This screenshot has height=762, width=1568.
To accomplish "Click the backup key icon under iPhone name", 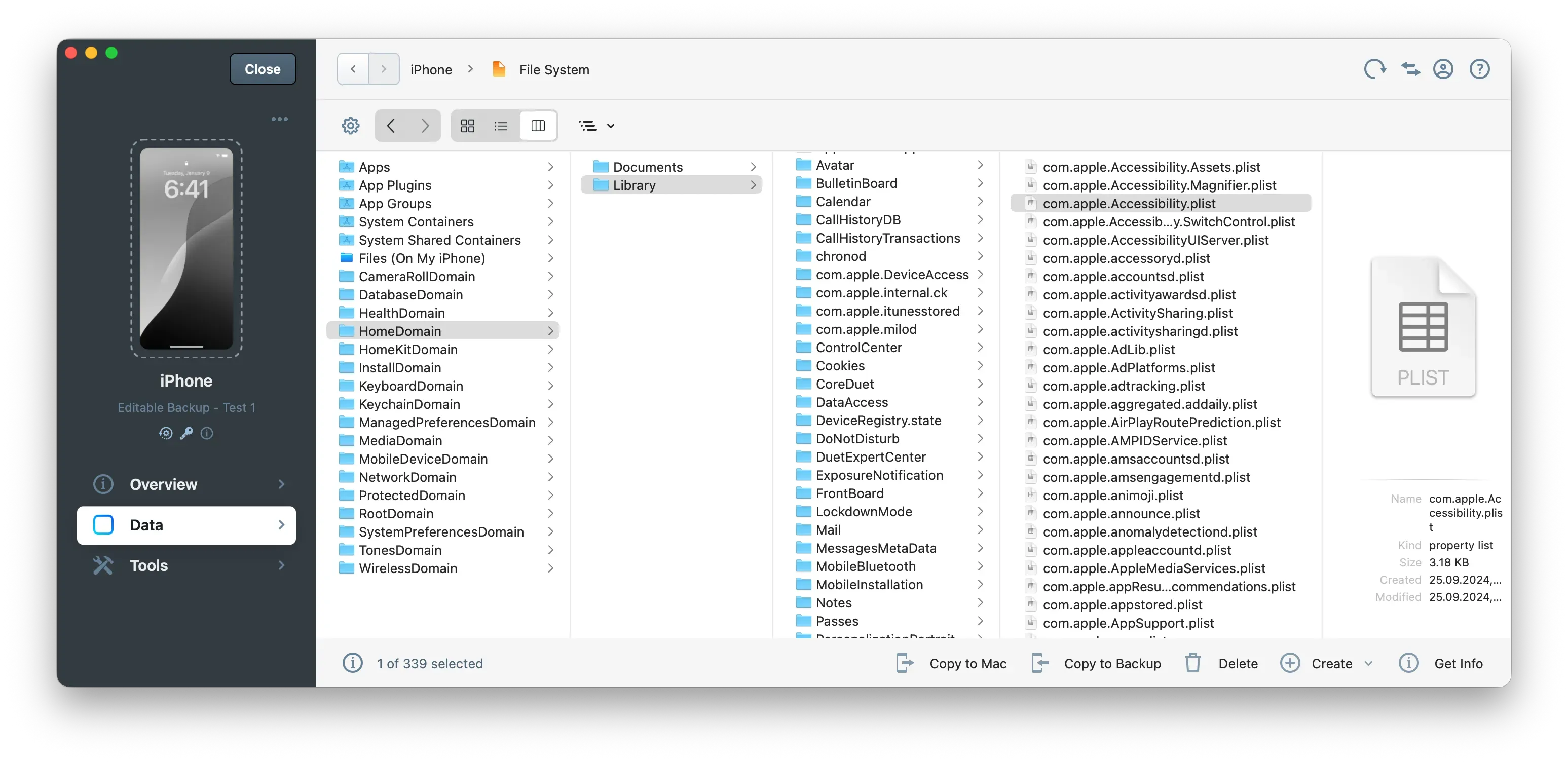I will pyautogui.click(x=185, y=433).
